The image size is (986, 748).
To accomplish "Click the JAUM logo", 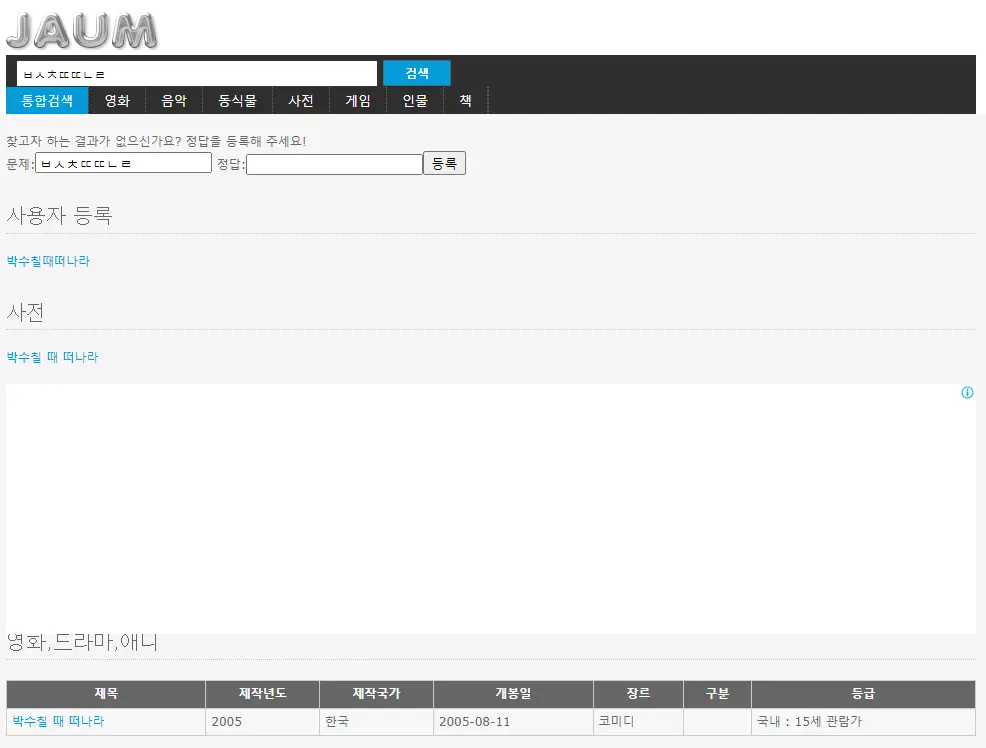I will [82, 30].
